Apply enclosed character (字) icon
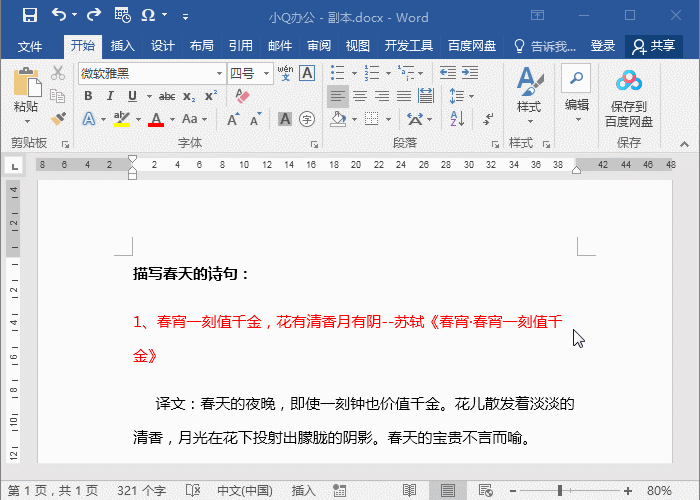The image size is (700, 500). [x=307, y=119]
